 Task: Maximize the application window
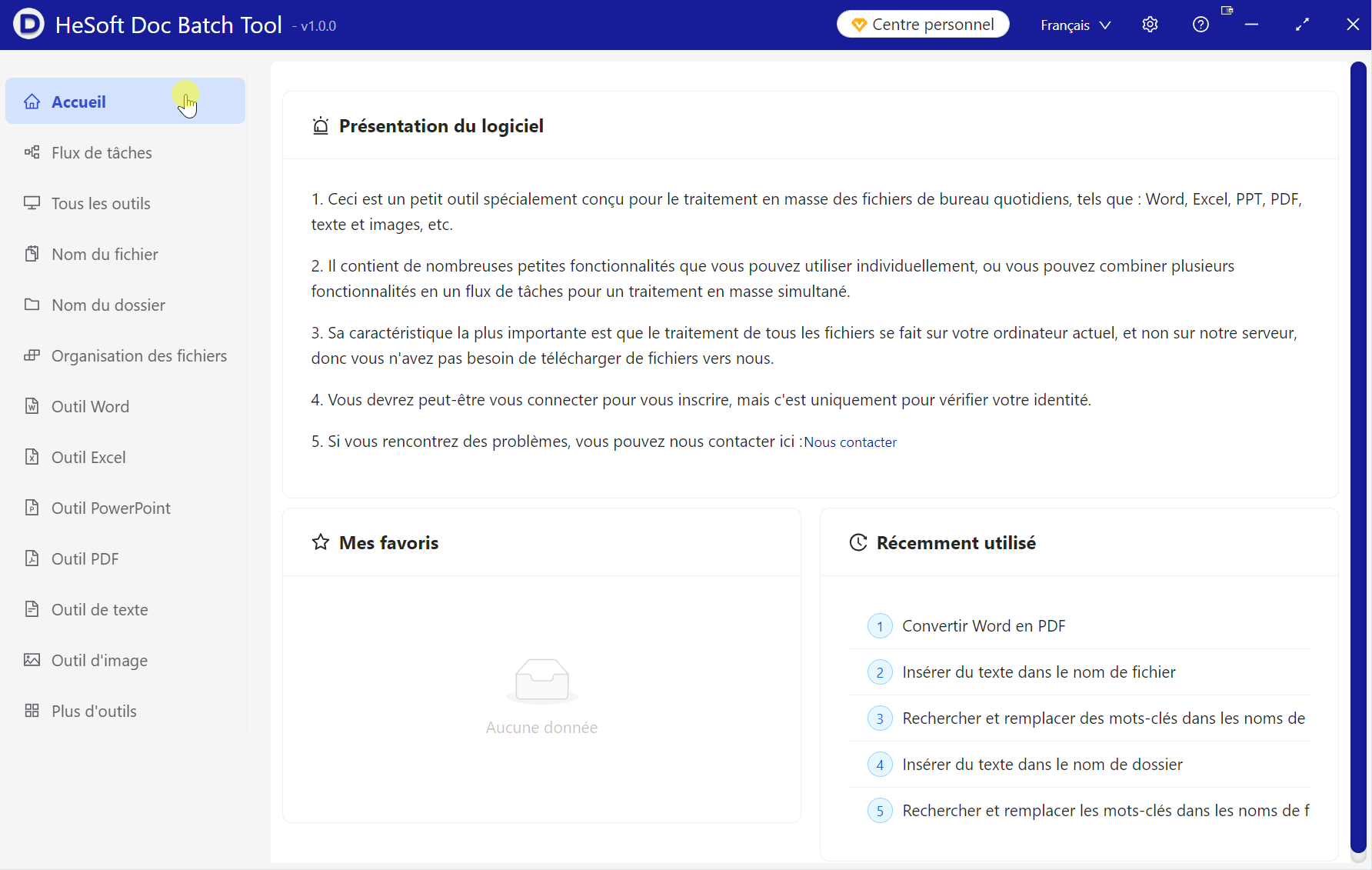1302,25
